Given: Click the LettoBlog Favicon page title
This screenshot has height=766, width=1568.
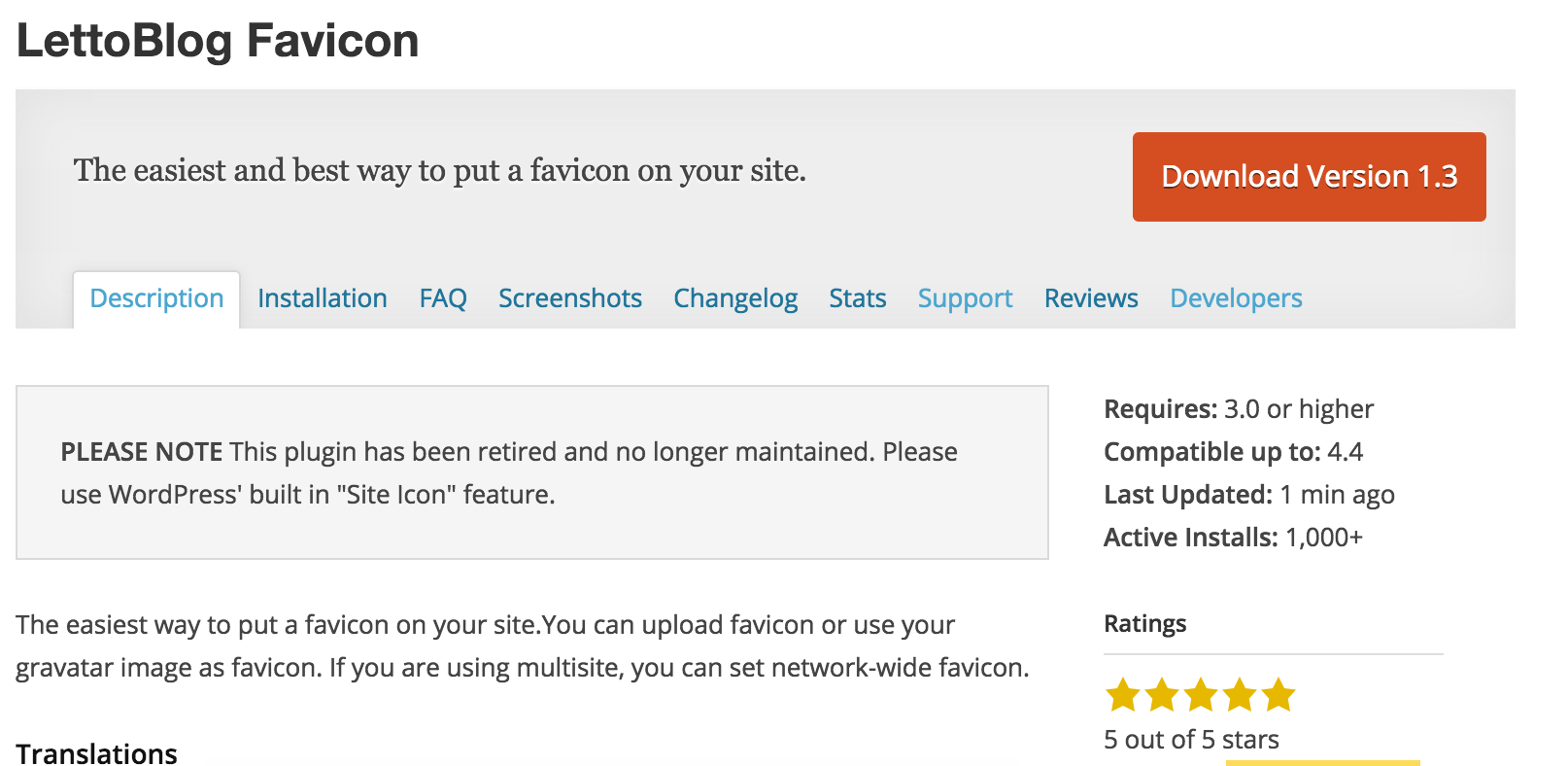Looking at the screenshot, I should tap(218, 41).
